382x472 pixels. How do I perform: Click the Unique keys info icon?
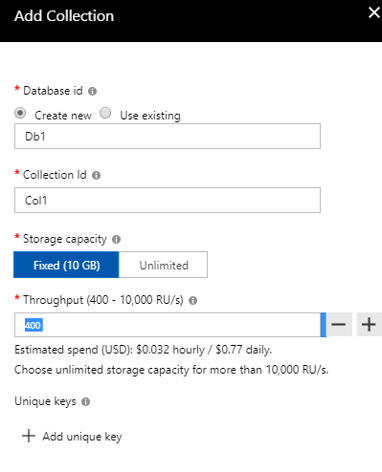tap(86, 402)
